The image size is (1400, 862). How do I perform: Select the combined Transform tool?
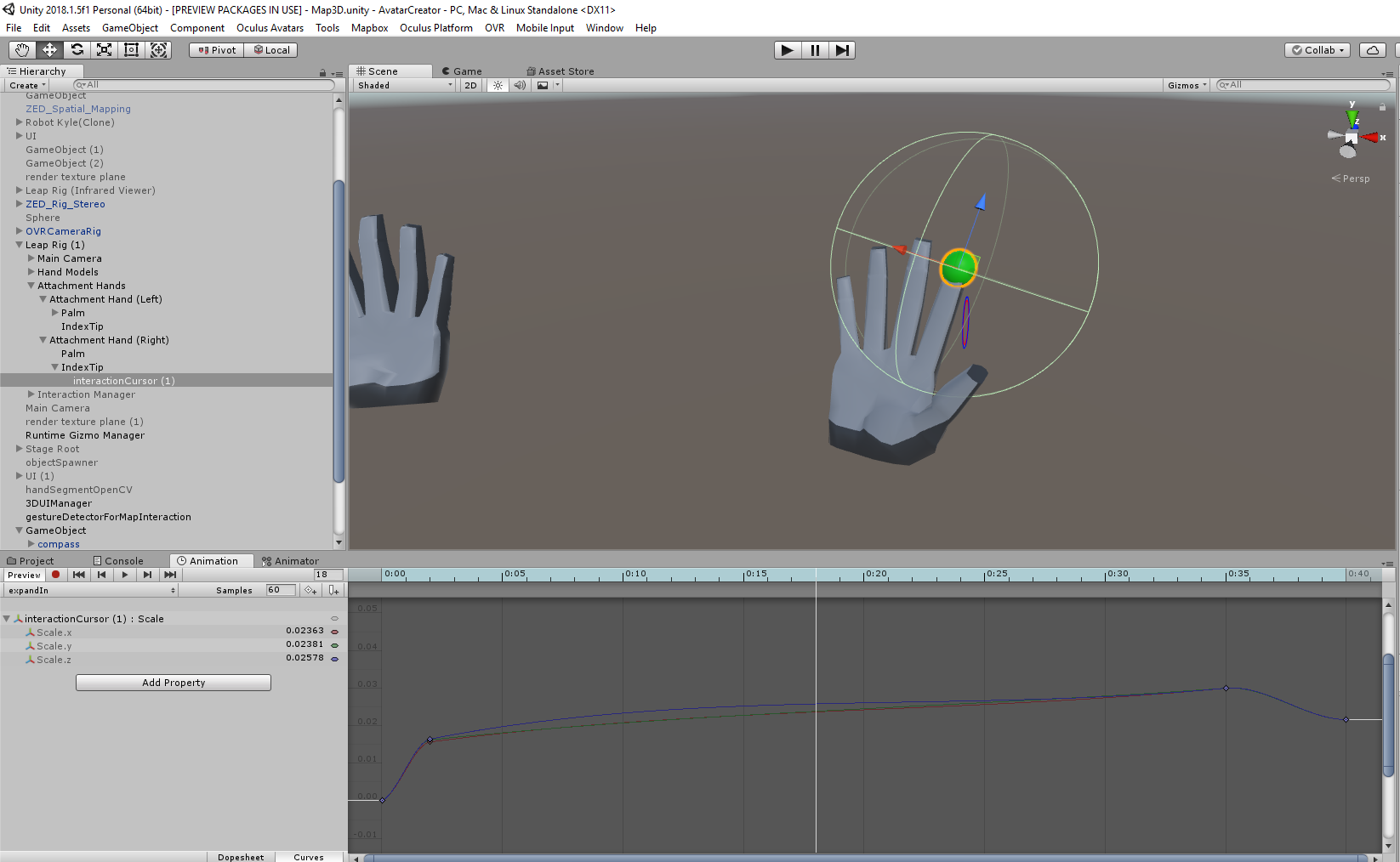(158, 50)
